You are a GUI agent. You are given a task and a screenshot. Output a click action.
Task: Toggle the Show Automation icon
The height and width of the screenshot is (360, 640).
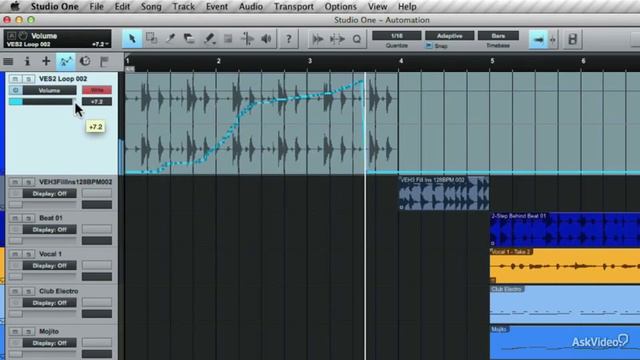[x=66, y=62]
